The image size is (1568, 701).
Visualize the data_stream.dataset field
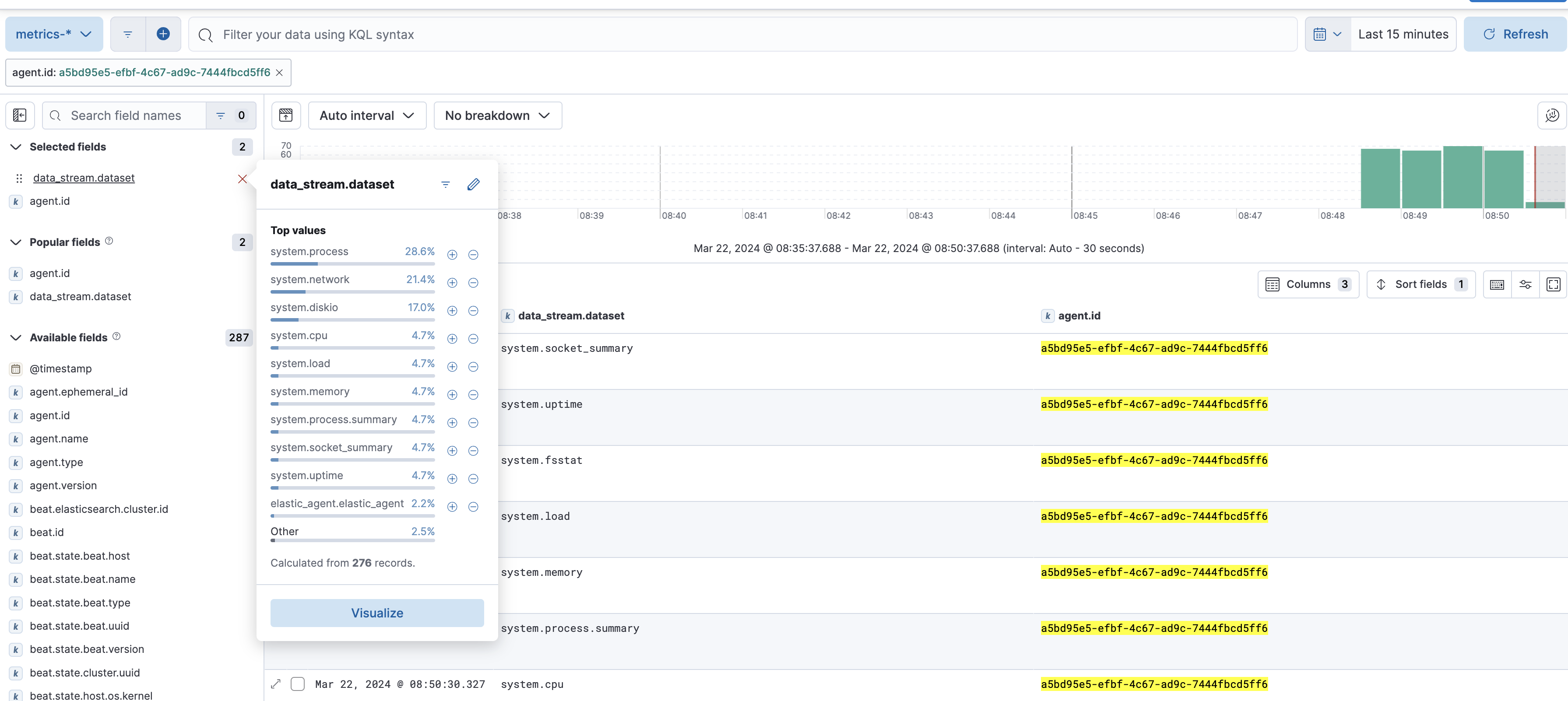coord(377,613)
